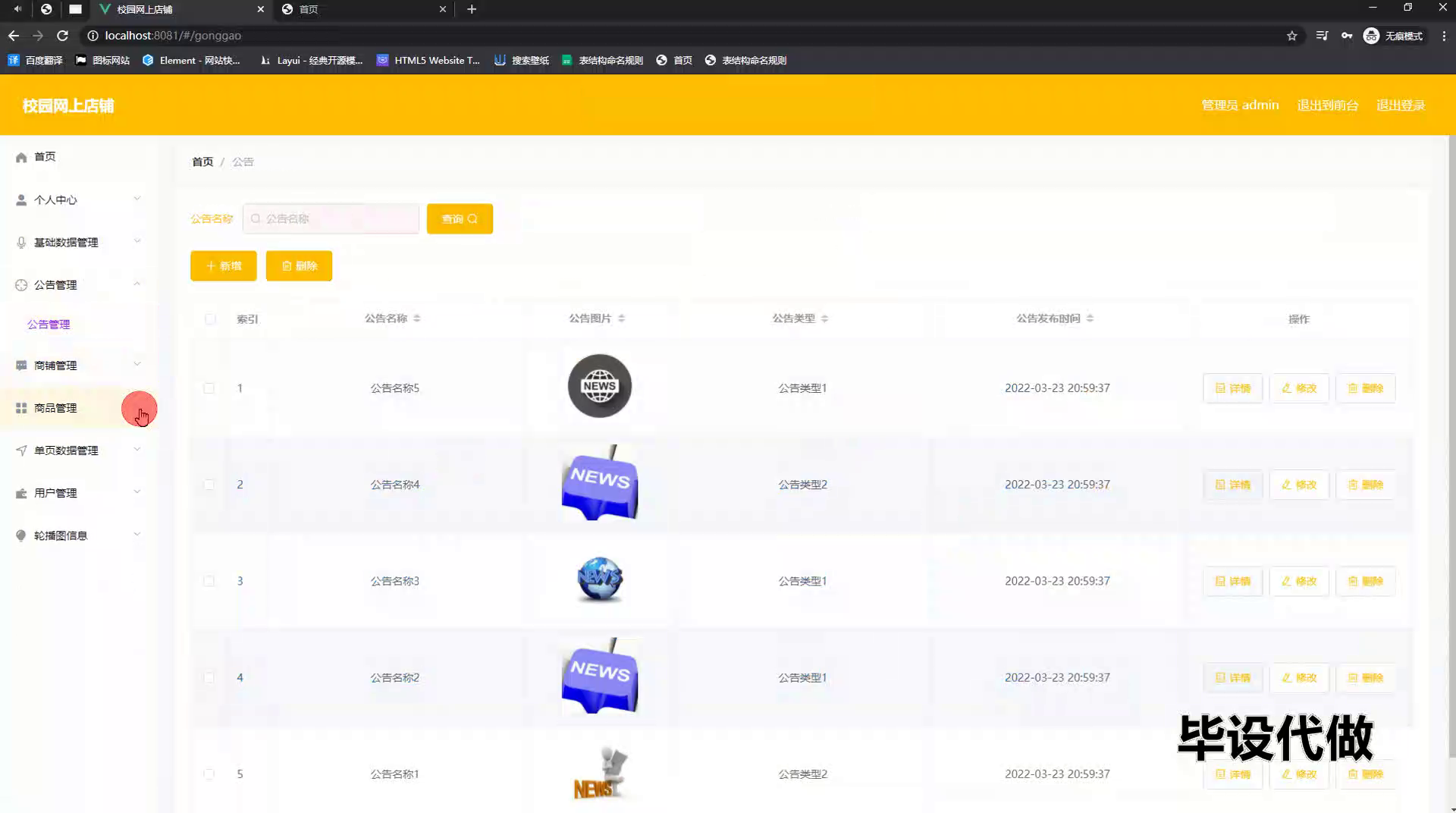Click 删除 for 公告名称5
Screen dimensions: 1456x813
pyautogui.click(x=1366, y=388)
